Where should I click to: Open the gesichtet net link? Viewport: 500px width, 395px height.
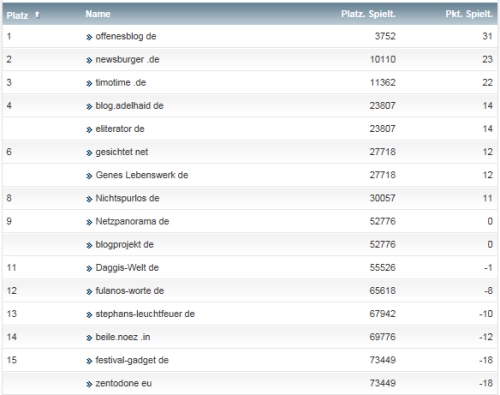coord(122,152)
